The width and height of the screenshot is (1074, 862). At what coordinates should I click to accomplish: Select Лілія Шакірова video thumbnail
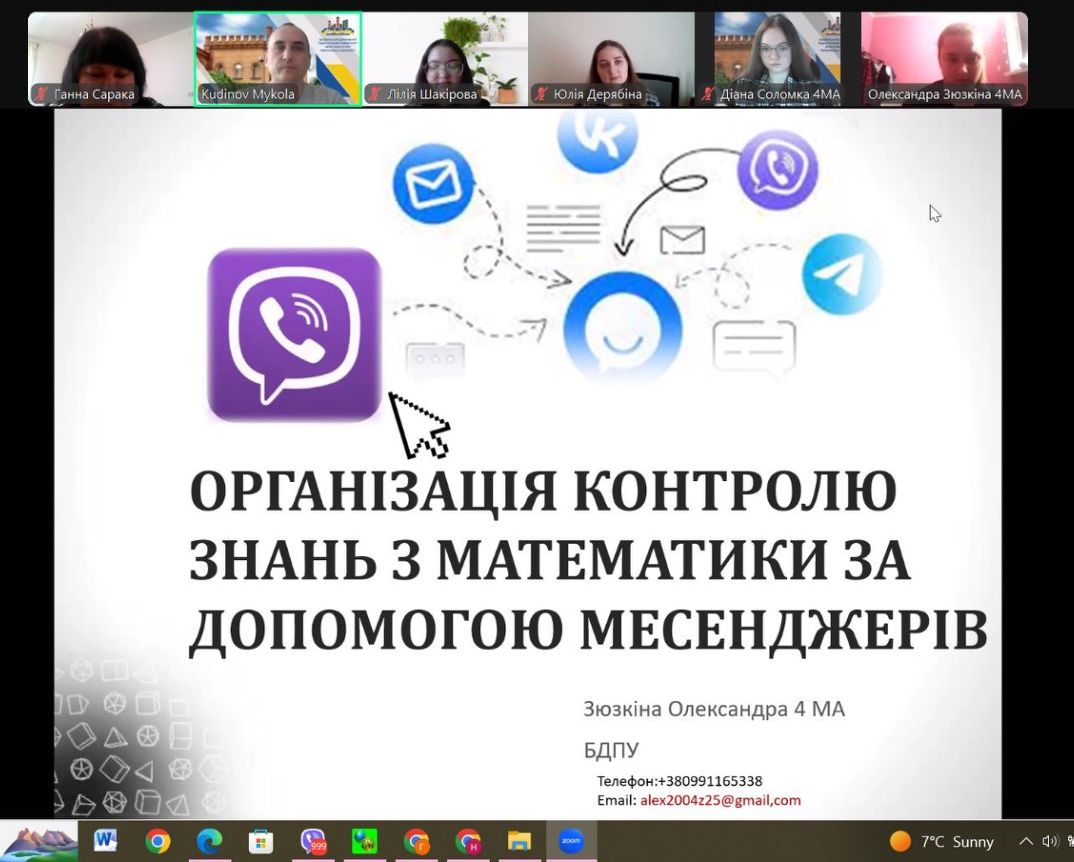445,59
